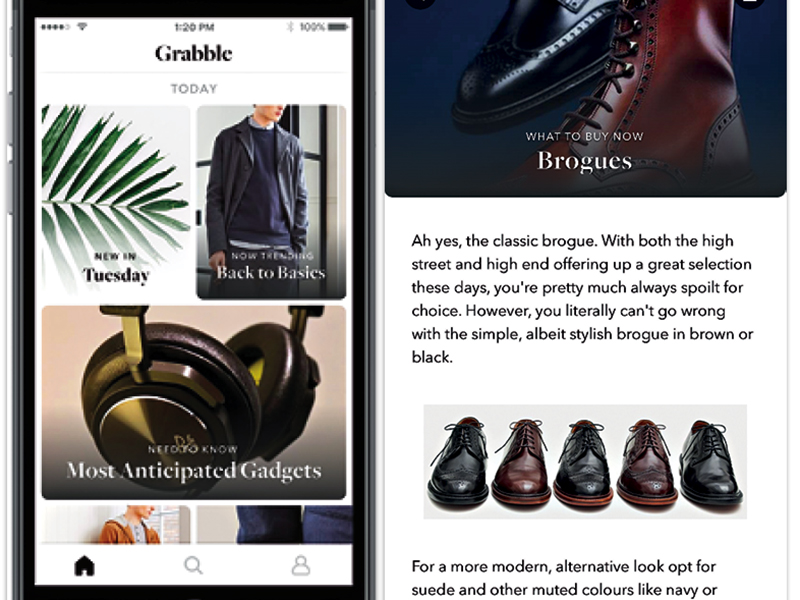Click the Grabble logo title
This screenshot has width=800, height=600.
pos(193,54)
